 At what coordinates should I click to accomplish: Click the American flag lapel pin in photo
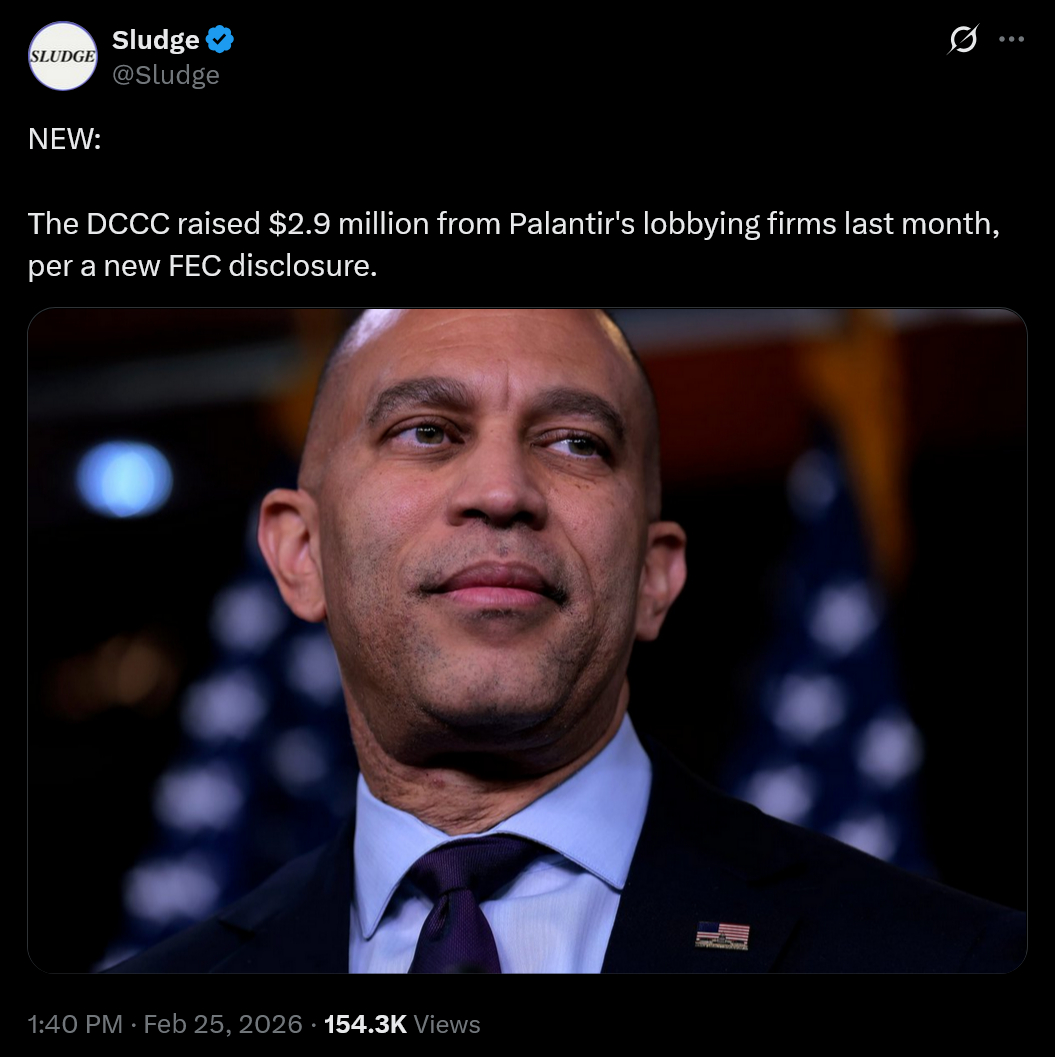point(722,936)
